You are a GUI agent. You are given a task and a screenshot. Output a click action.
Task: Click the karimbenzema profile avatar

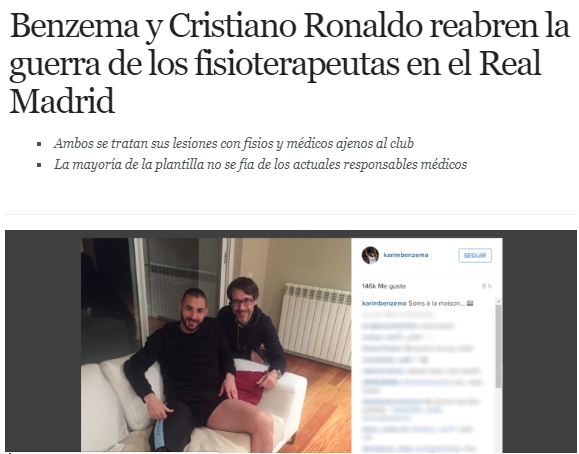pyautogui.click(x=370, y=255)
